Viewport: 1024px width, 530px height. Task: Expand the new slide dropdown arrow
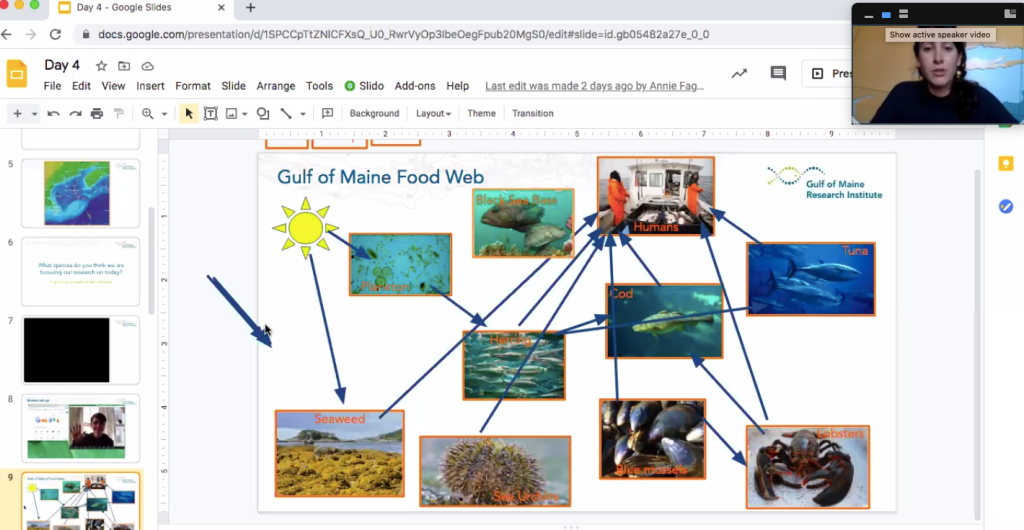coord(34,114)
